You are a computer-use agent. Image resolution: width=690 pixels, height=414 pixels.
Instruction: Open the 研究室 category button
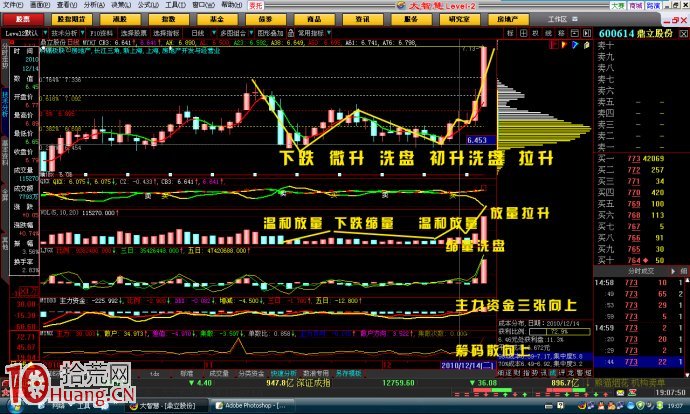(459, 19)
